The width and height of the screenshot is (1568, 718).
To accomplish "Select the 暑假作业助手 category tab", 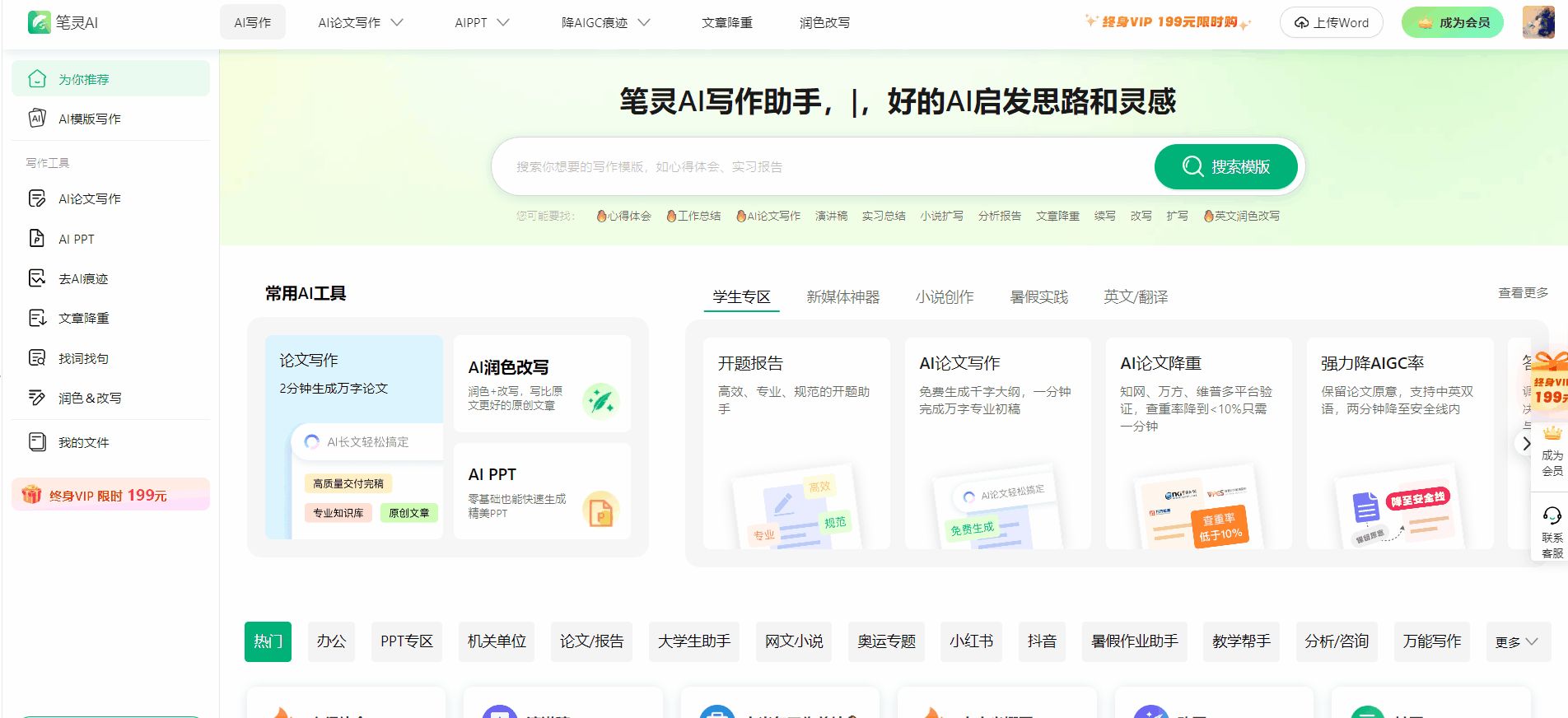I will pyautogui.click(x=1135, y=641).
